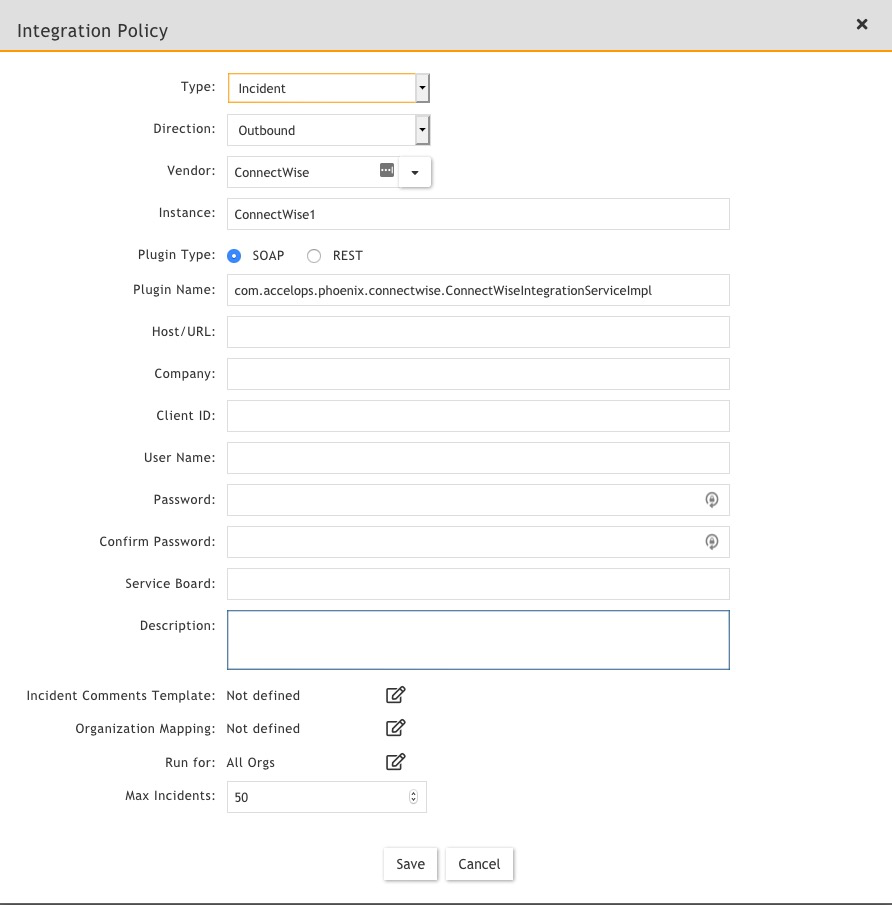892x905 pixels.
Task: Edit the Run for organizations setting
Action: [x=395, y=762]
